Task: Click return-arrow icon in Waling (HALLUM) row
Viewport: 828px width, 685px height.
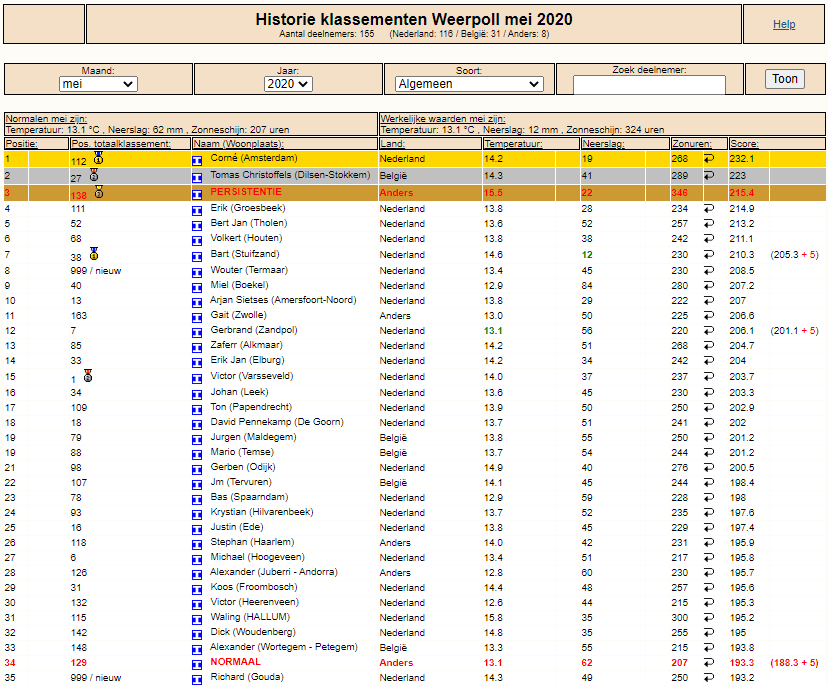Action: click(709, 617)
